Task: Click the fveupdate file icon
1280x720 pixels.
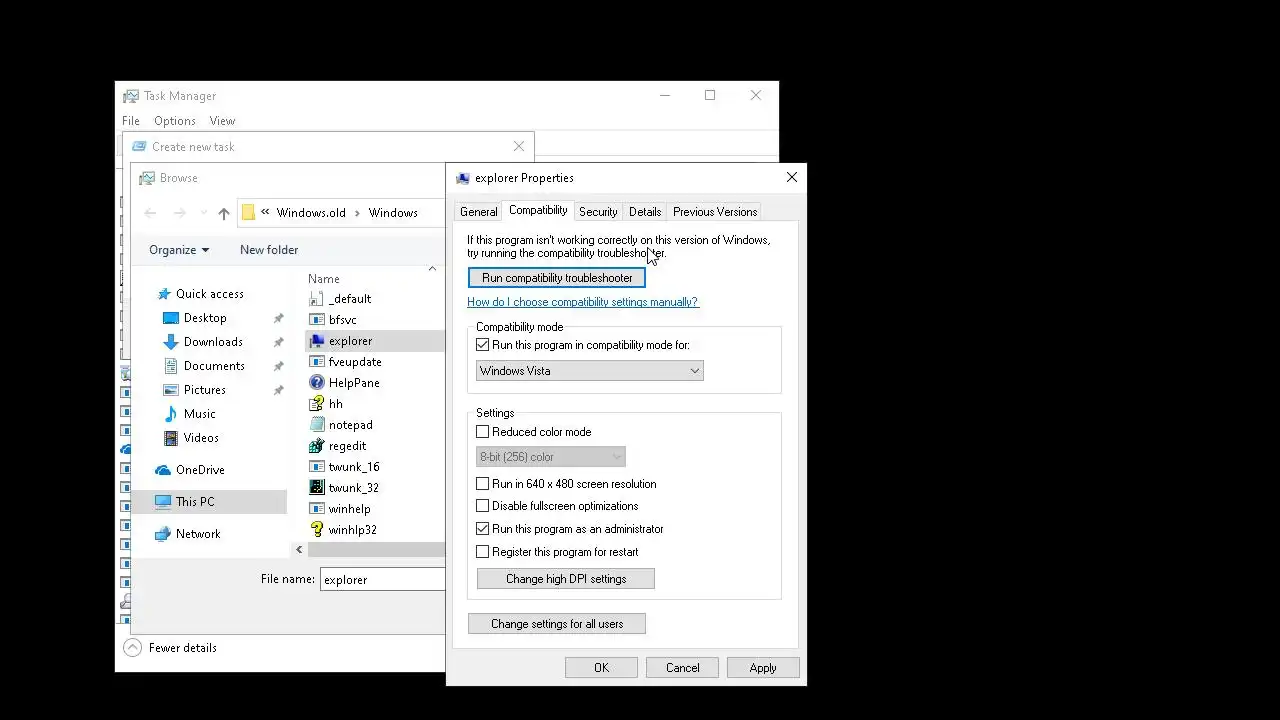Action: point(317,362)
